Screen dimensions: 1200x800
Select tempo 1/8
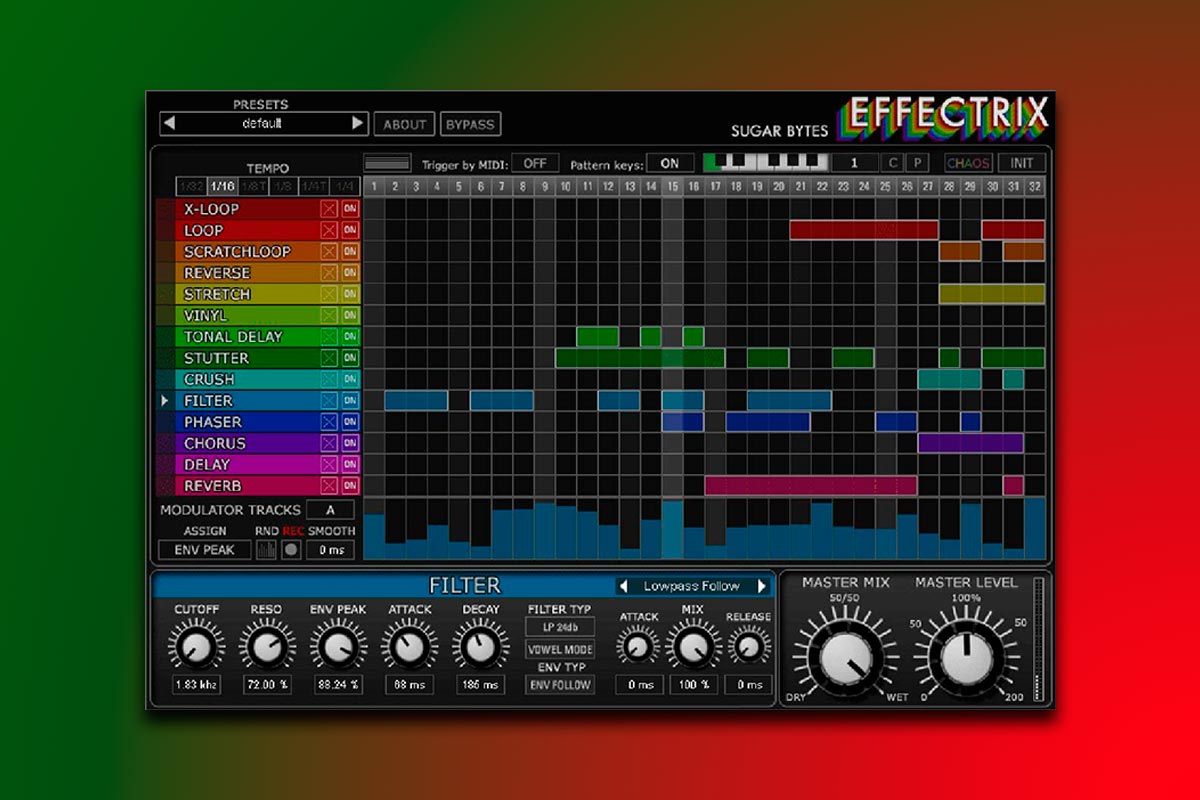point(284,186)
